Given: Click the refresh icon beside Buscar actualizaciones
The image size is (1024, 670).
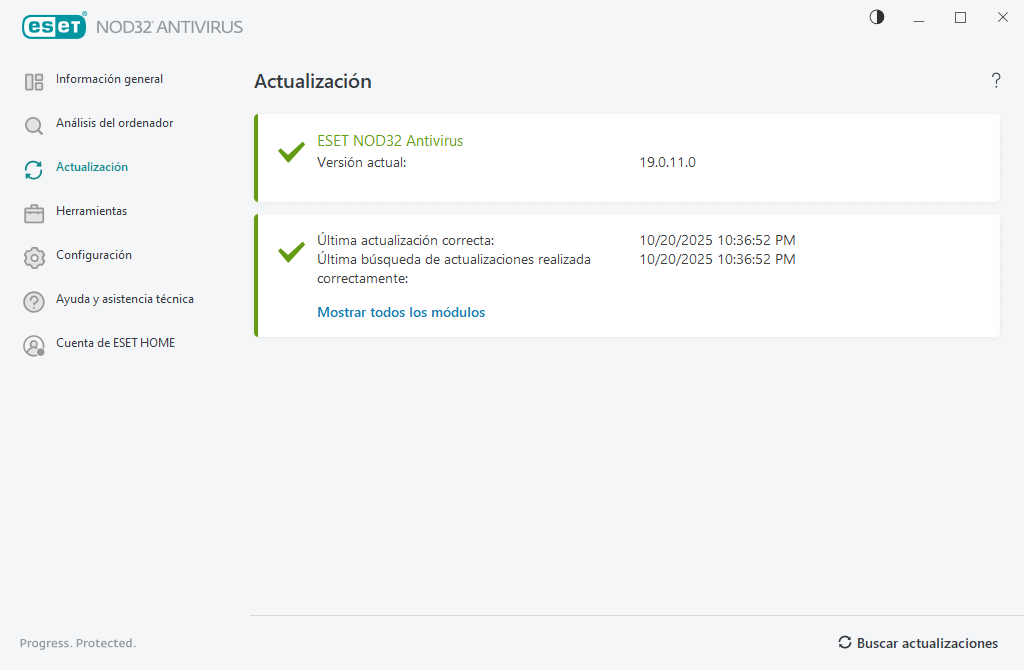Looking at the screenshot, I should point(845,643).
